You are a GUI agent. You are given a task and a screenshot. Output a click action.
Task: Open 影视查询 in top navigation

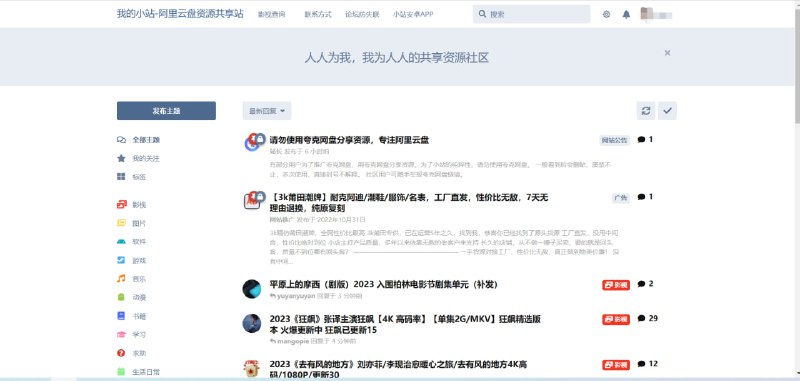click(271, 14)
